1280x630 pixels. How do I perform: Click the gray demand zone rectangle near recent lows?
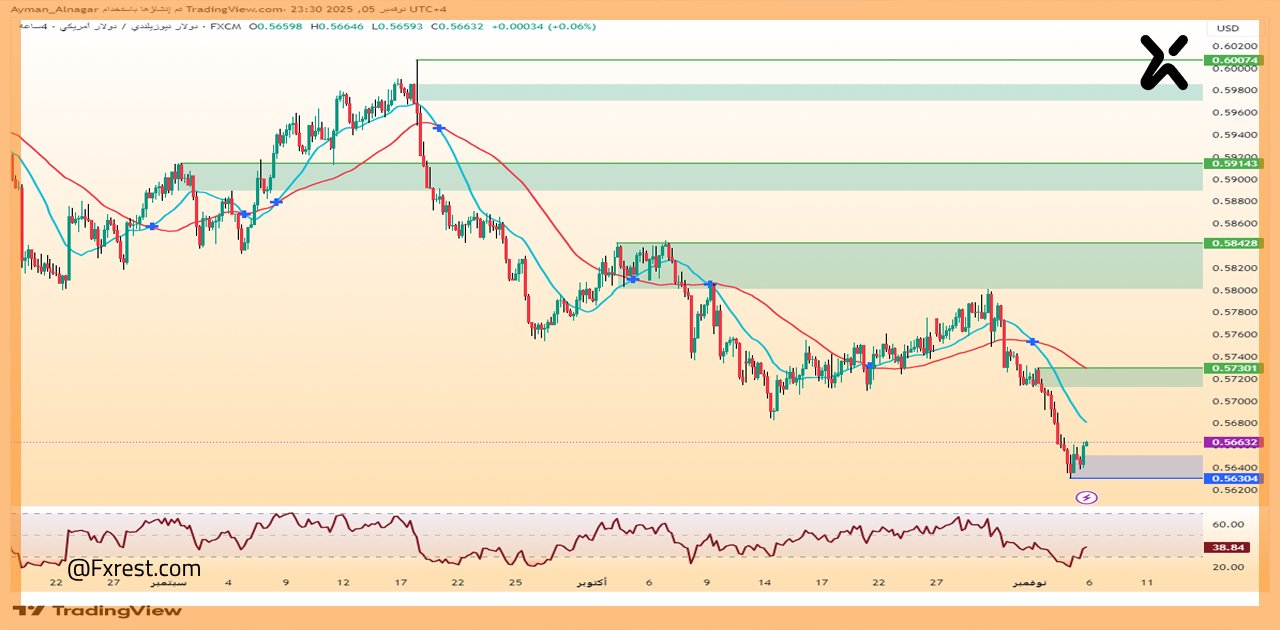(x=1140, y=465)
